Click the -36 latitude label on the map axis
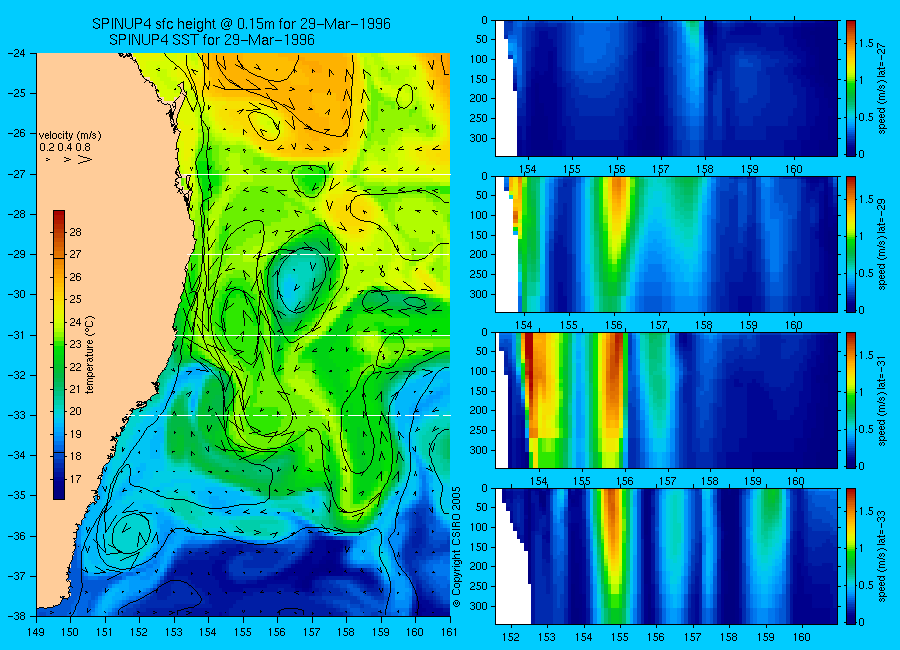The height and width of the screenshot is (650, 900). (16, 536)
